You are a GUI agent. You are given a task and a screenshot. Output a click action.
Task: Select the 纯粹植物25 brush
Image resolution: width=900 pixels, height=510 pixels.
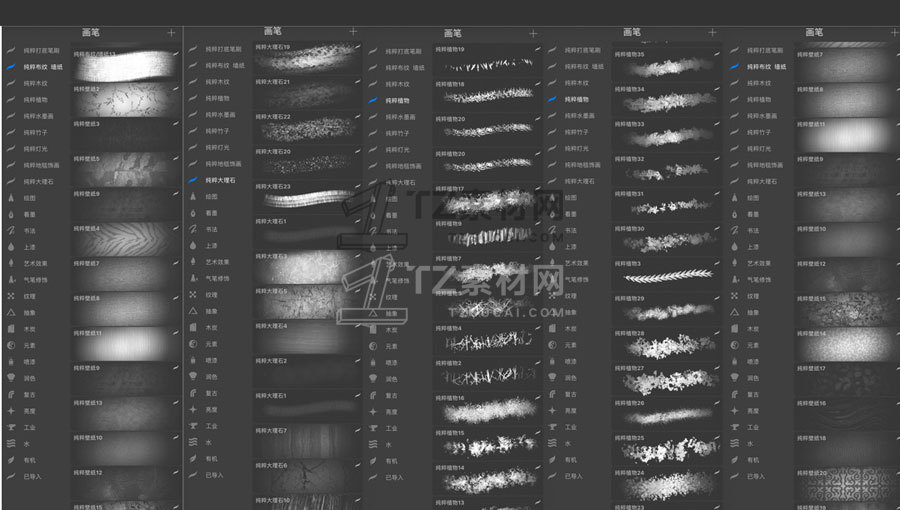click(x=666, y=450)
